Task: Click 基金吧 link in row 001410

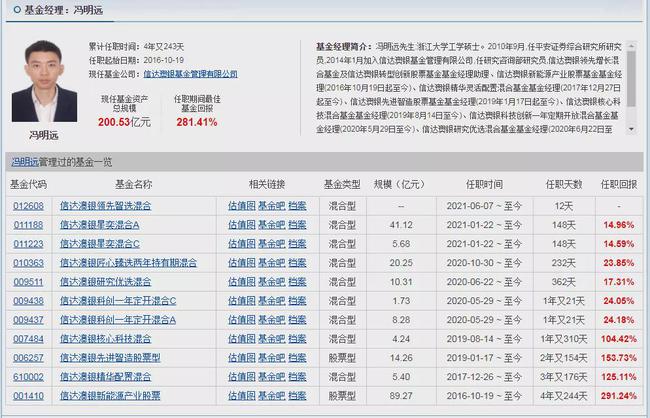Action: tap(272, 396)
